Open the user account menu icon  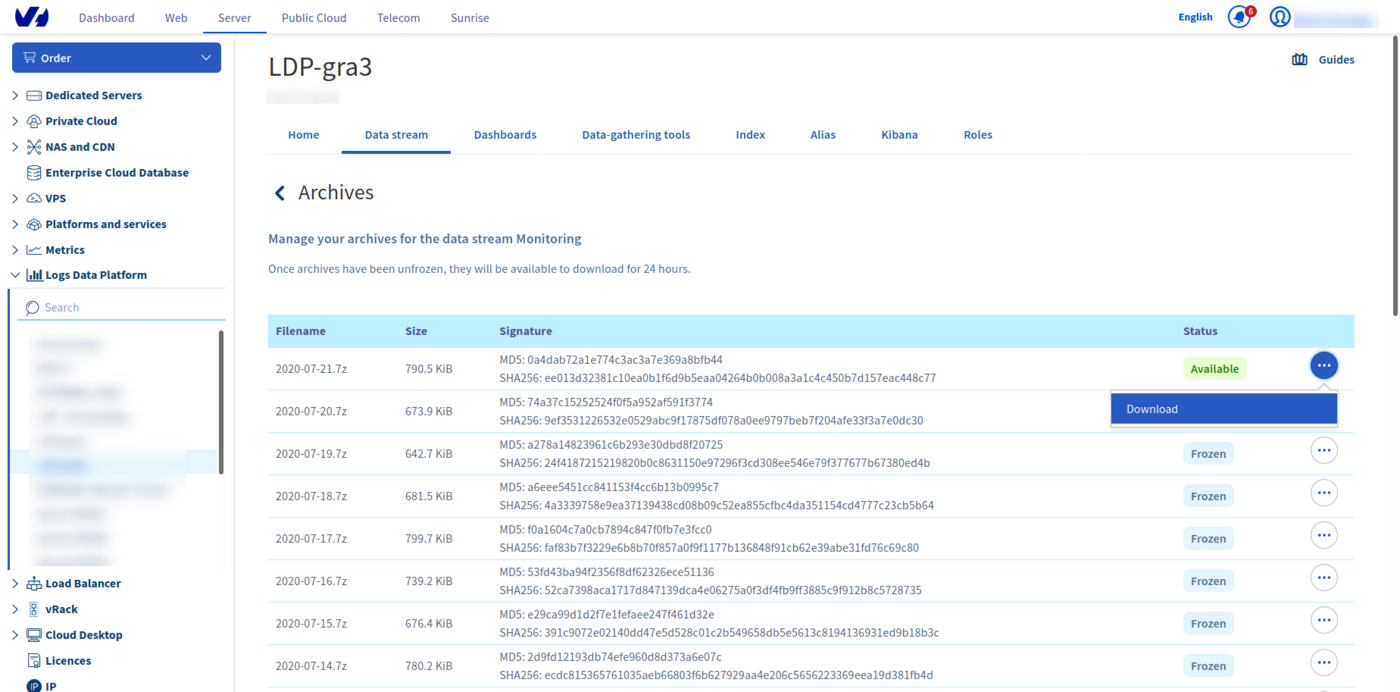[x=1280, y=16]
